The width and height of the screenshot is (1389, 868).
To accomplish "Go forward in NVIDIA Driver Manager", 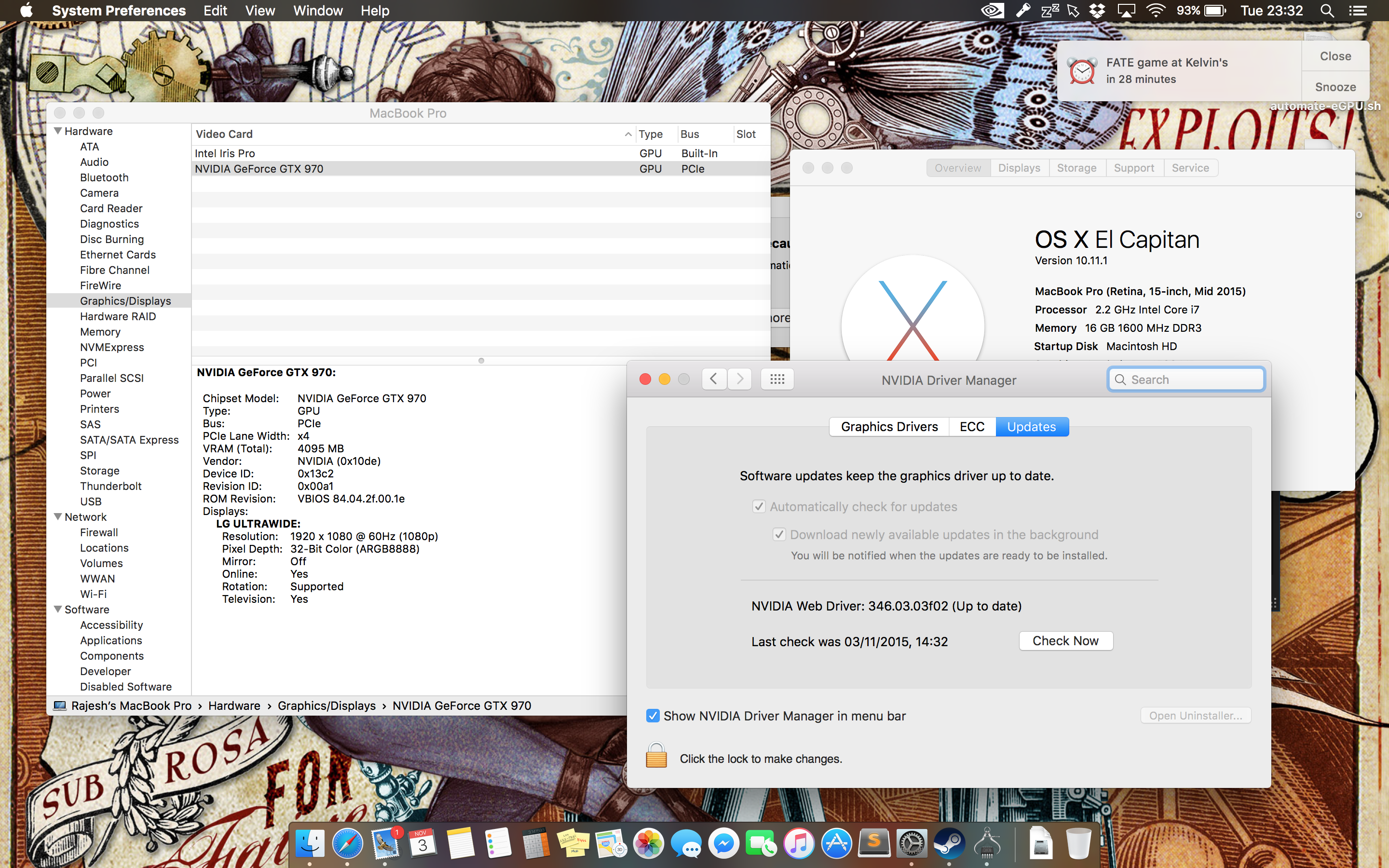I will tap(740, 379).
